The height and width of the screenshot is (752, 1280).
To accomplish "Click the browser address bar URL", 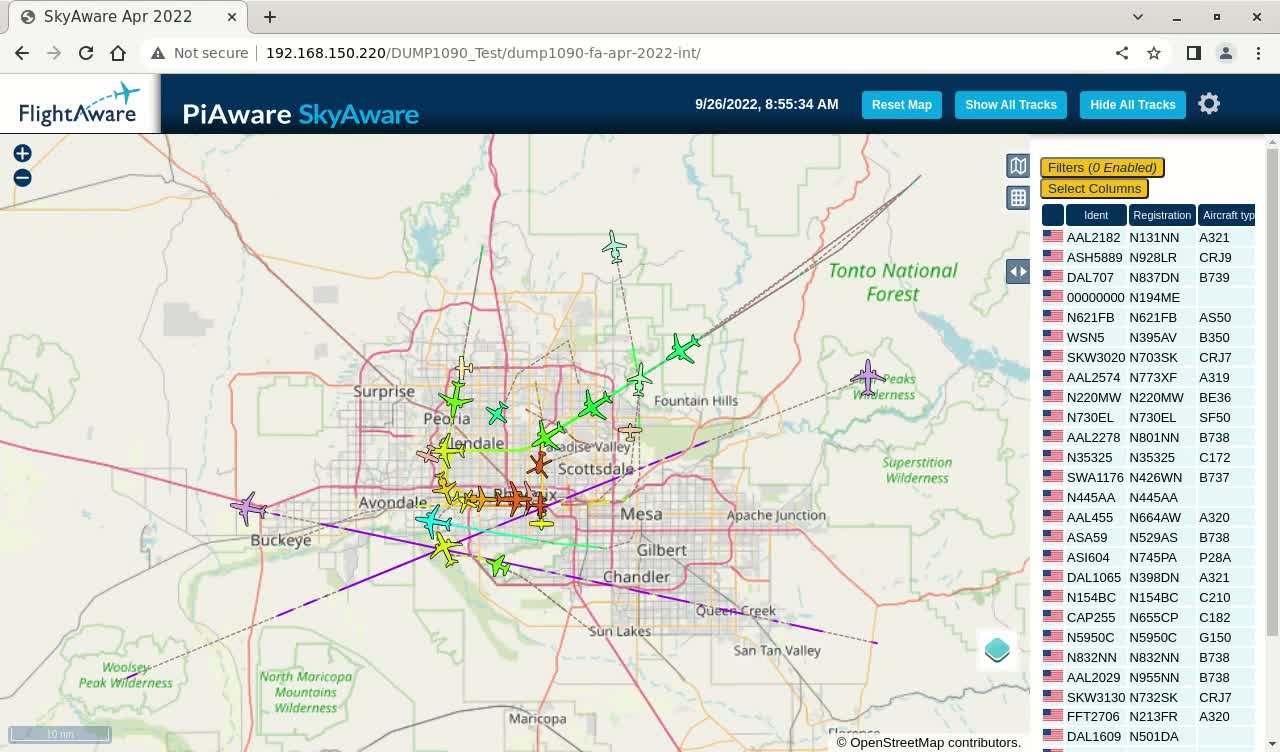I will tap(483, 53).
